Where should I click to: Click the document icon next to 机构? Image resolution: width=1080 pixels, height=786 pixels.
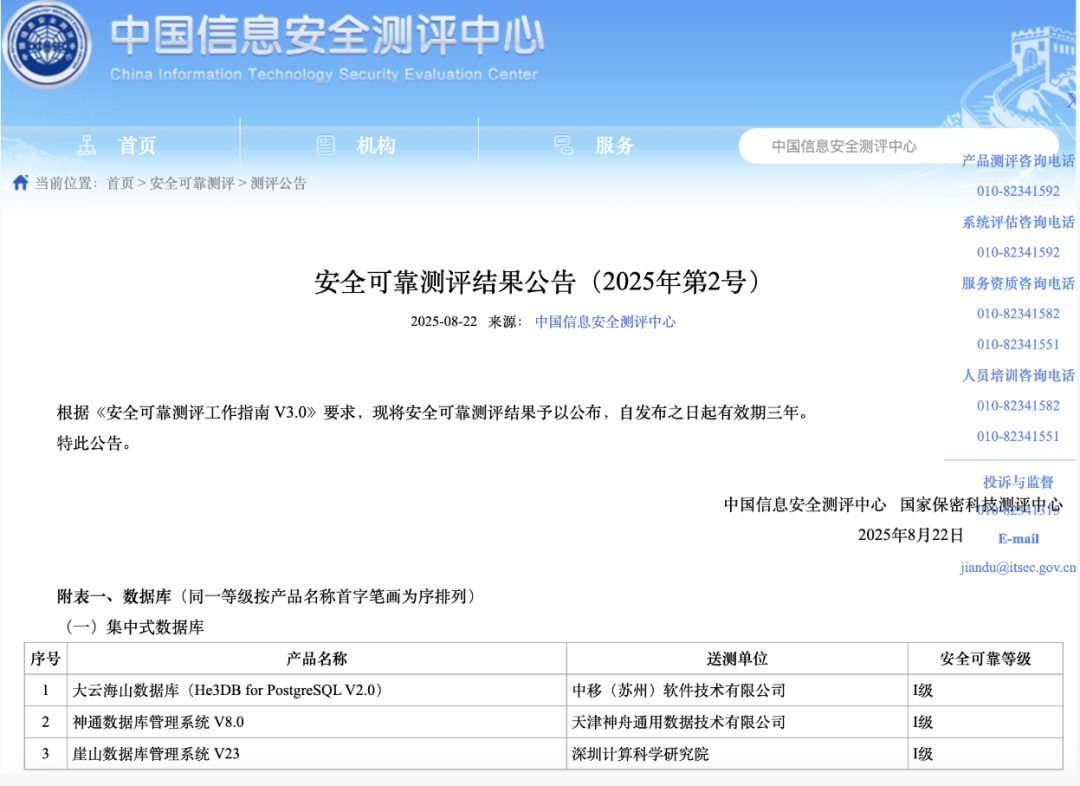(326, 145)
